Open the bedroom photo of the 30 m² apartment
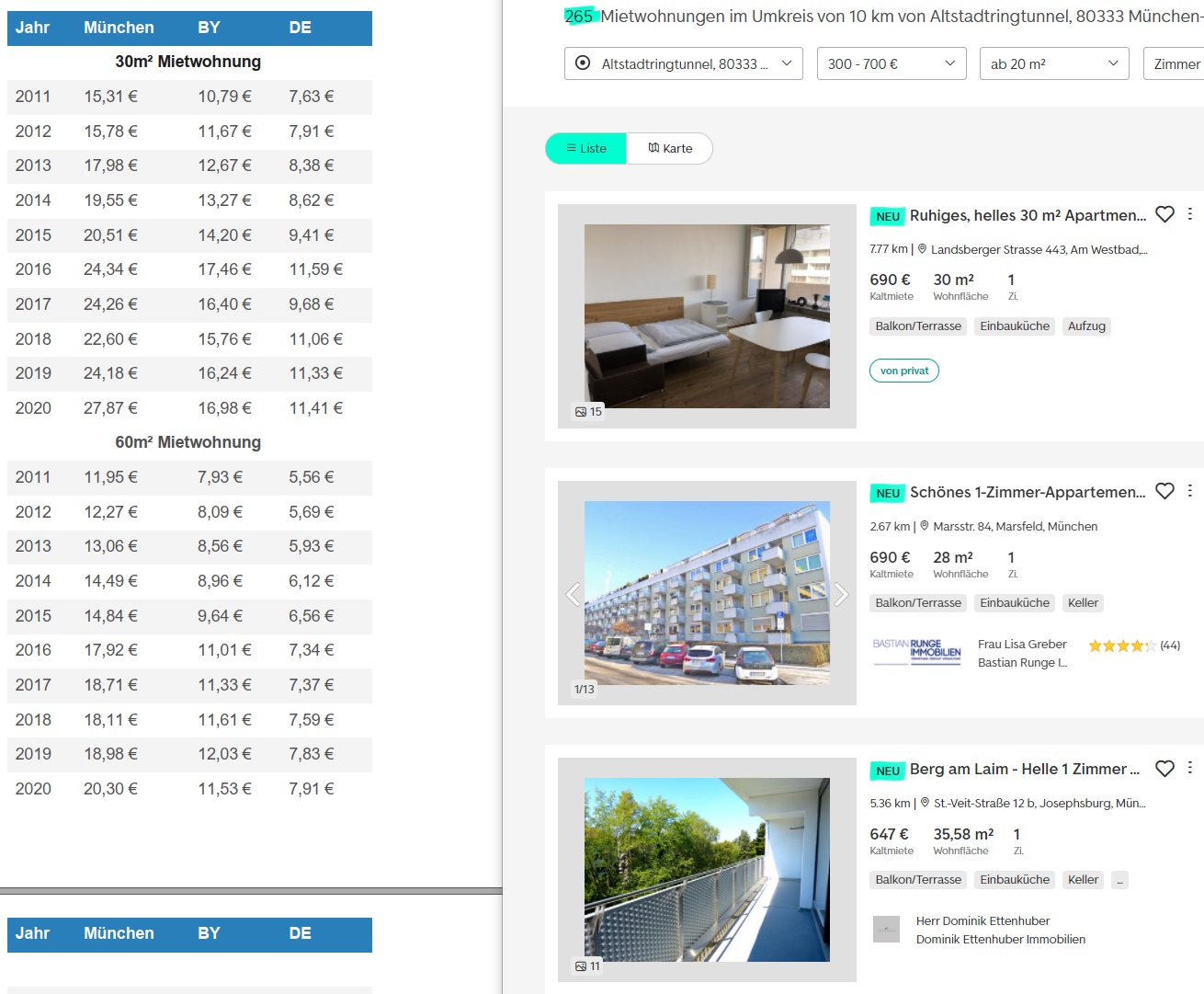This screenshot has width=1204, height=994. pyautogui.click(x=707, y=316)
